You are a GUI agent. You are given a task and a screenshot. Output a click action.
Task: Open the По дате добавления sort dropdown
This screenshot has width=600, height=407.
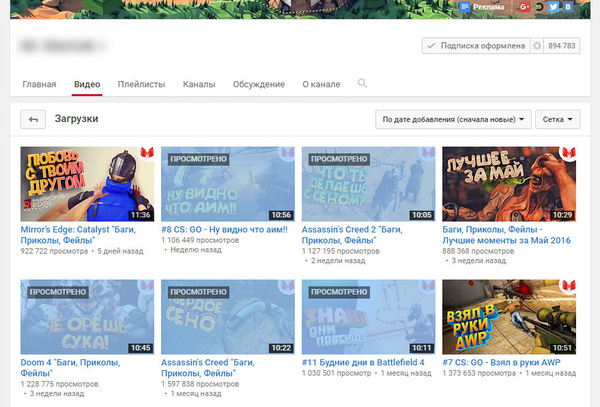click(453, 120)
